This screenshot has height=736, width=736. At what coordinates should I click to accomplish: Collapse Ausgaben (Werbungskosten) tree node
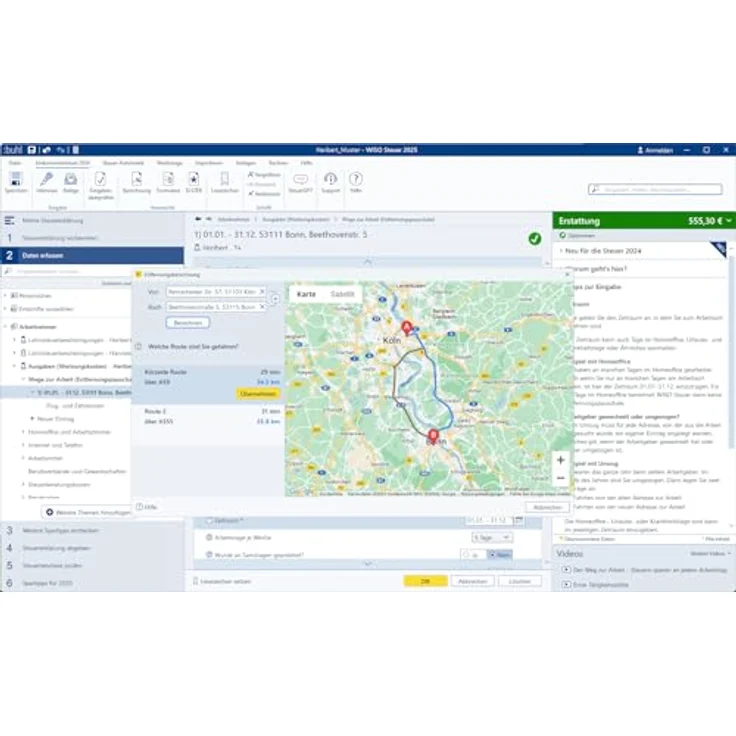coord(15,366)
